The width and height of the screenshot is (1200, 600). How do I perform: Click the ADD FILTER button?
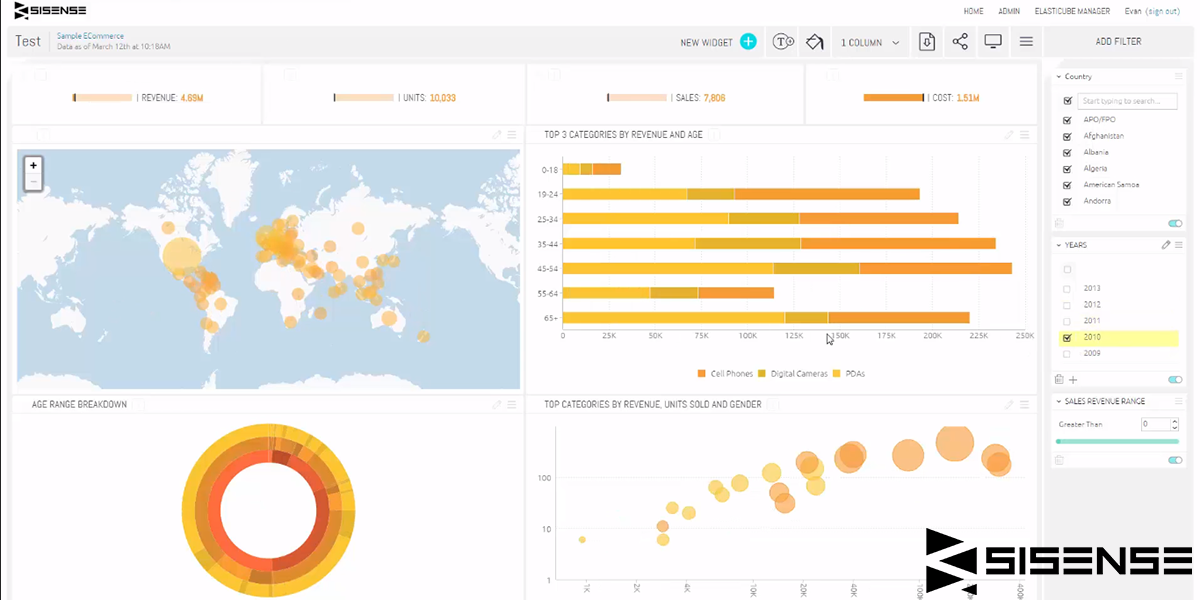1118,41
